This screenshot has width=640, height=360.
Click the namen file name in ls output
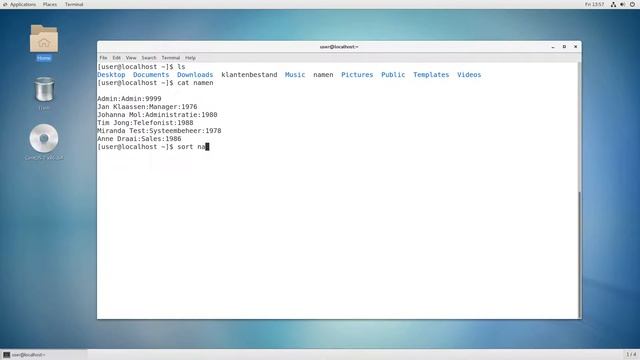(x=323, y=75)
